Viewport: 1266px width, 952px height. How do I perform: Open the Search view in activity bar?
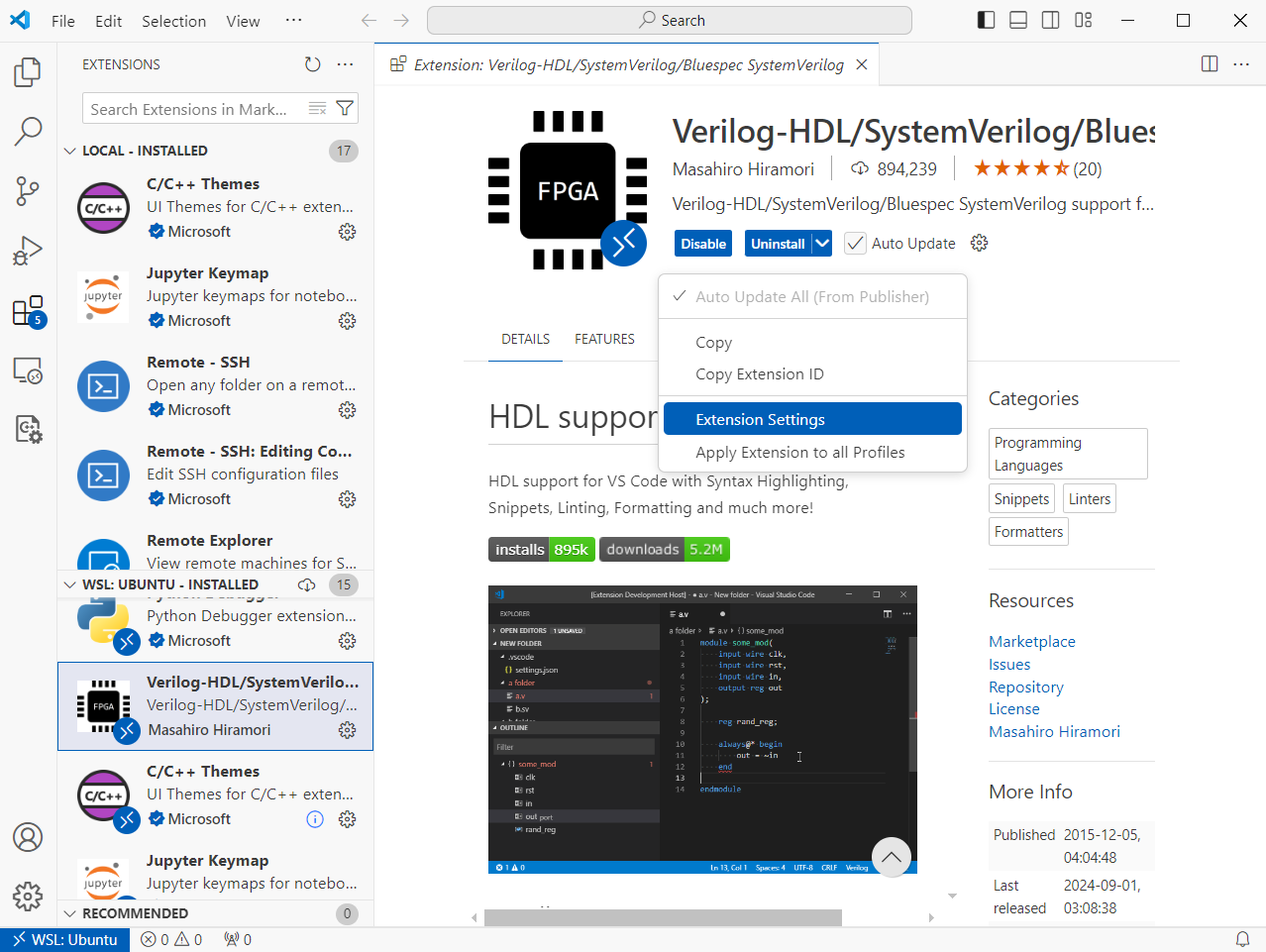pyautogui.click(x=28, y=131)
